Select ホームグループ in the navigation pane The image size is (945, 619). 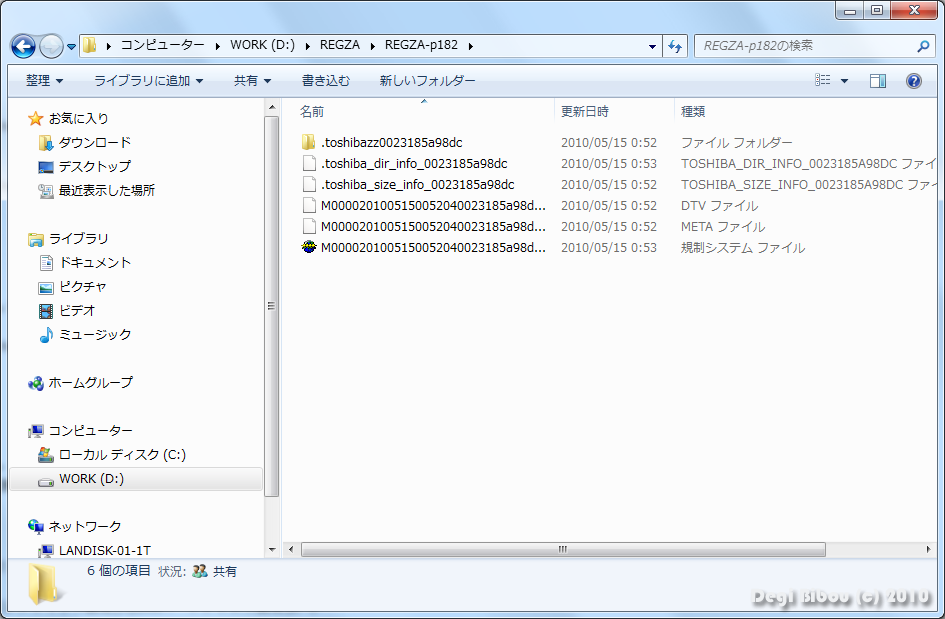coord(90,383)
